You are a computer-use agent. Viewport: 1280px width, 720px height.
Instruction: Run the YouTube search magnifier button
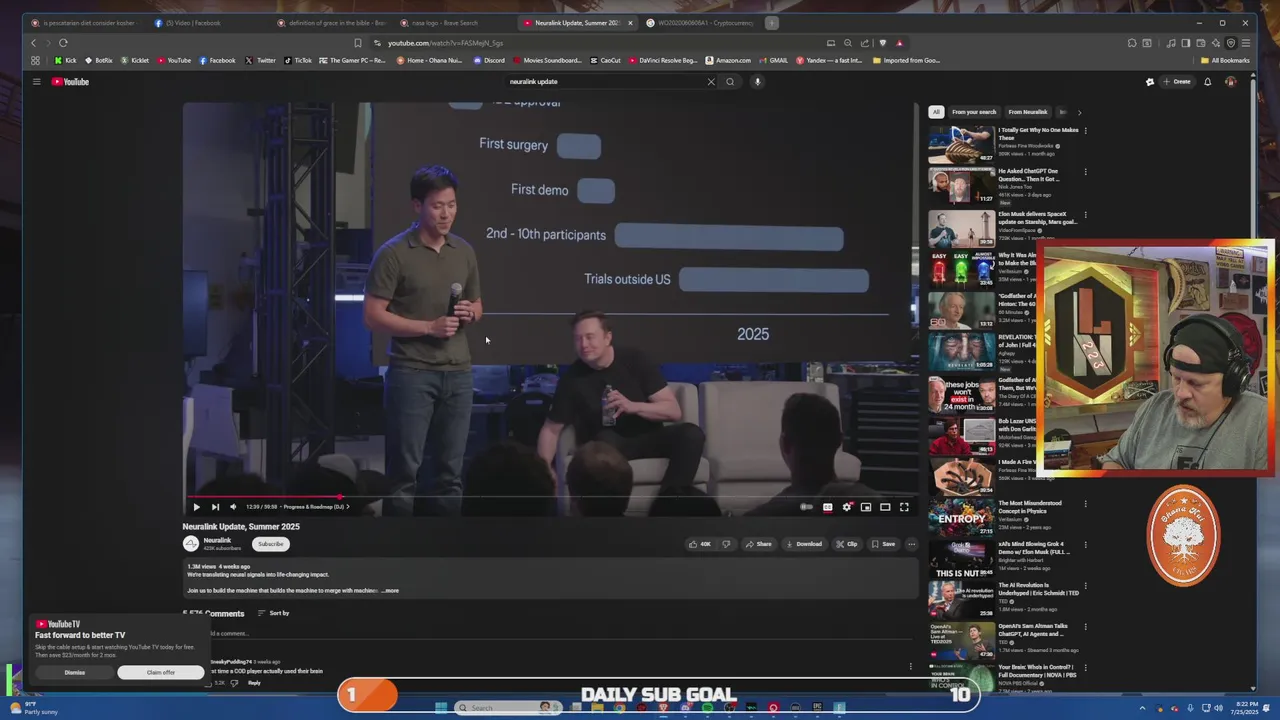(x=730, y=82)
